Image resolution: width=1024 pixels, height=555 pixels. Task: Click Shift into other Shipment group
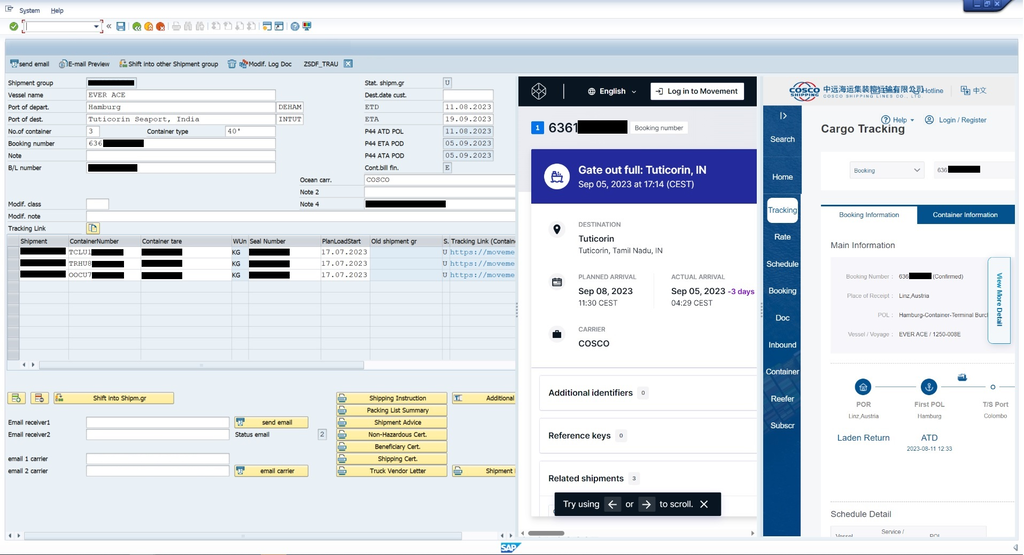click(x=168, y=64)
